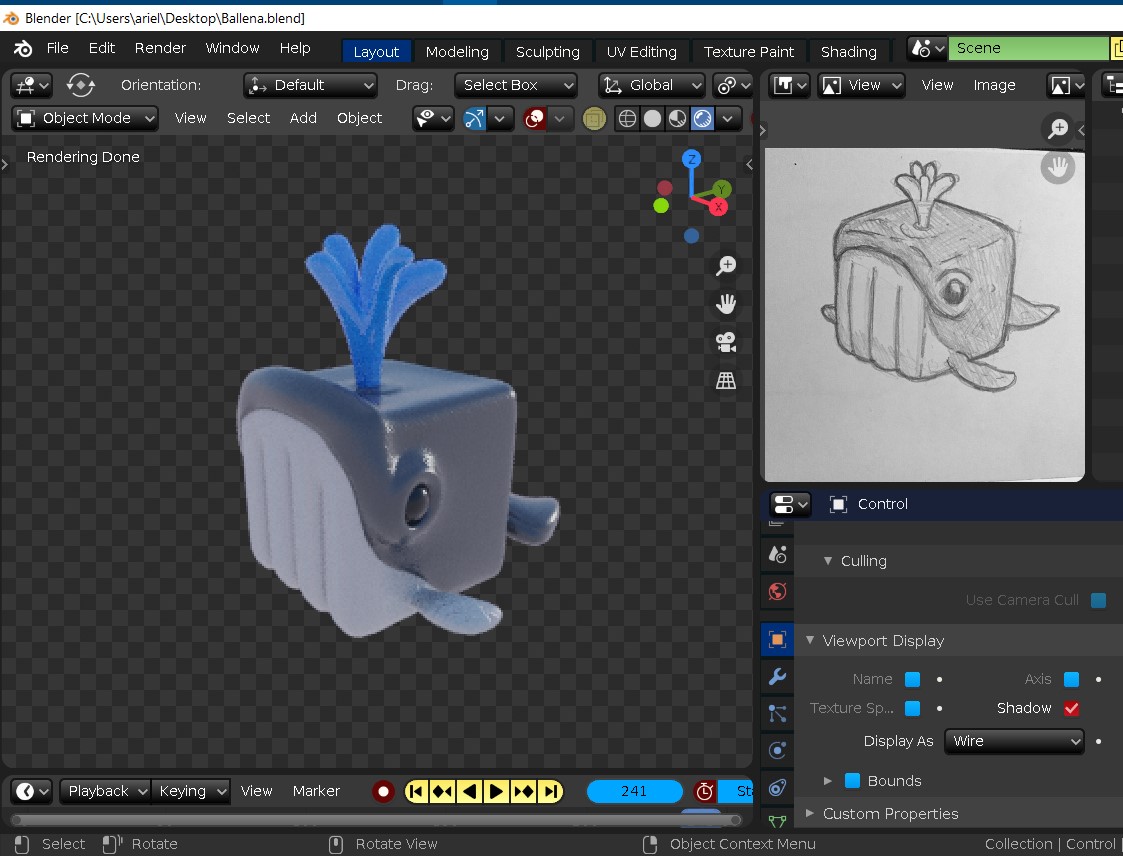The height and width of the screenshot is (856, 1123).
Task: Select Material Preview shading mode
Action: click(x=678, y=118)
